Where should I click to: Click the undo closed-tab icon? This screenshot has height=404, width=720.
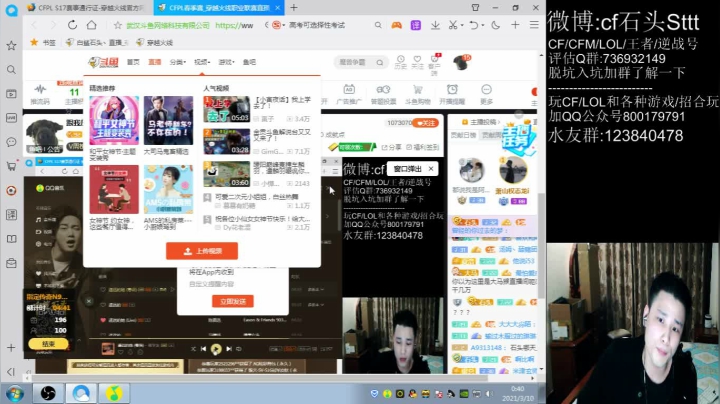click(474, 25)
